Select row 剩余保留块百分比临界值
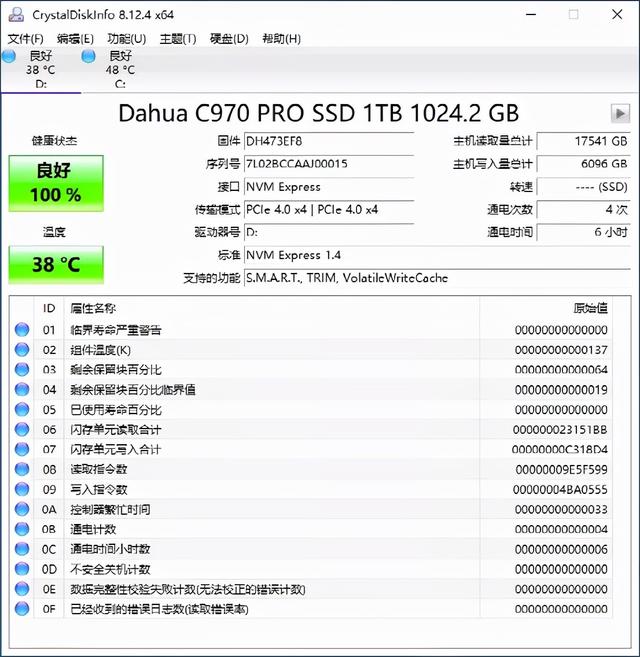 (x=311, y=390)
